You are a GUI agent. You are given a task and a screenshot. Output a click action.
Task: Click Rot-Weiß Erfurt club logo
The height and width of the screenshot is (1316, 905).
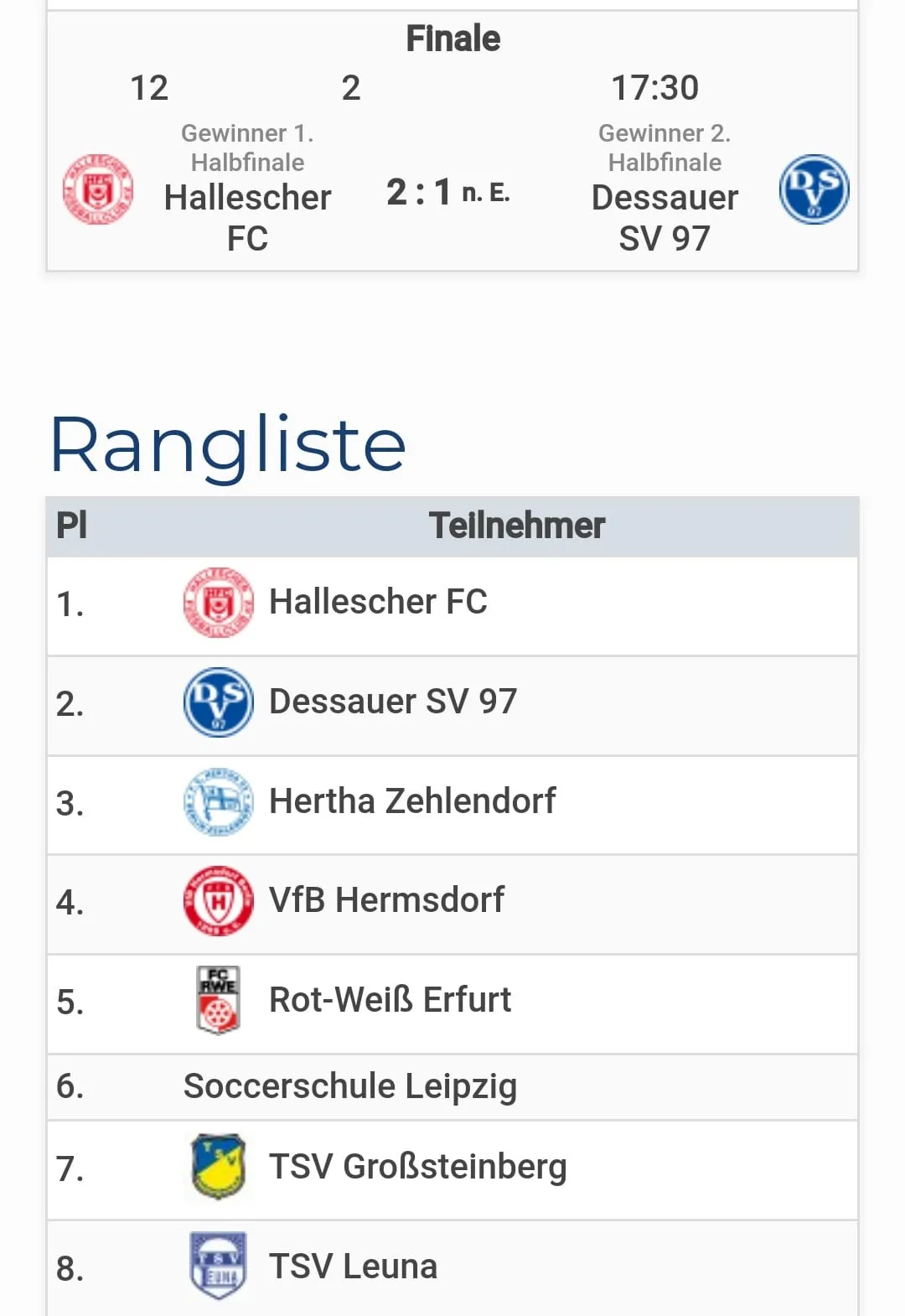[218, 1001]
